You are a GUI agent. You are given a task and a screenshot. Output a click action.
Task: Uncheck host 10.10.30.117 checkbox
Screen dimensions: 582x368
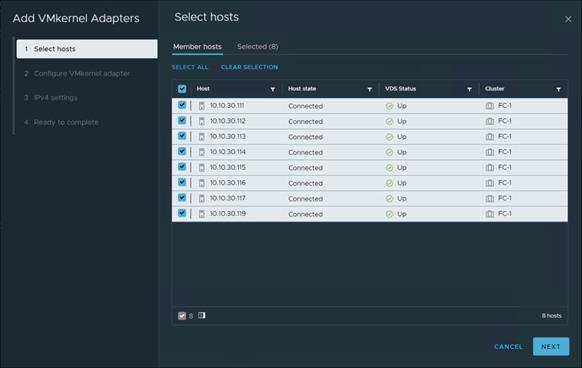182,198
